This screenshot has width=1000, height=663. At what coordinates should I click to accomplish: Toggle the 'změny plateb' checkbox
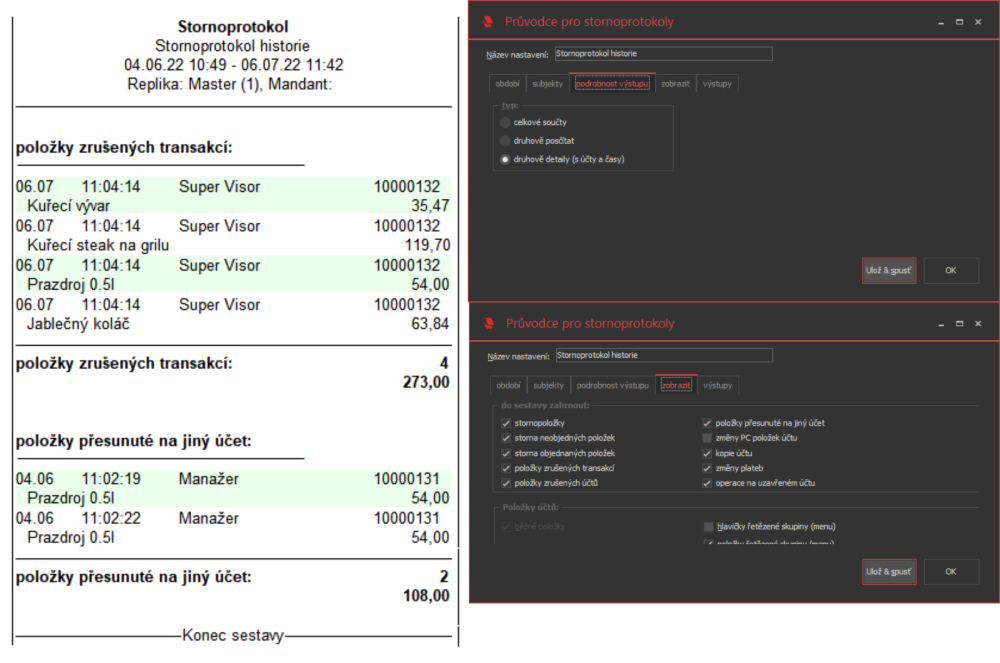coord(707,468)
